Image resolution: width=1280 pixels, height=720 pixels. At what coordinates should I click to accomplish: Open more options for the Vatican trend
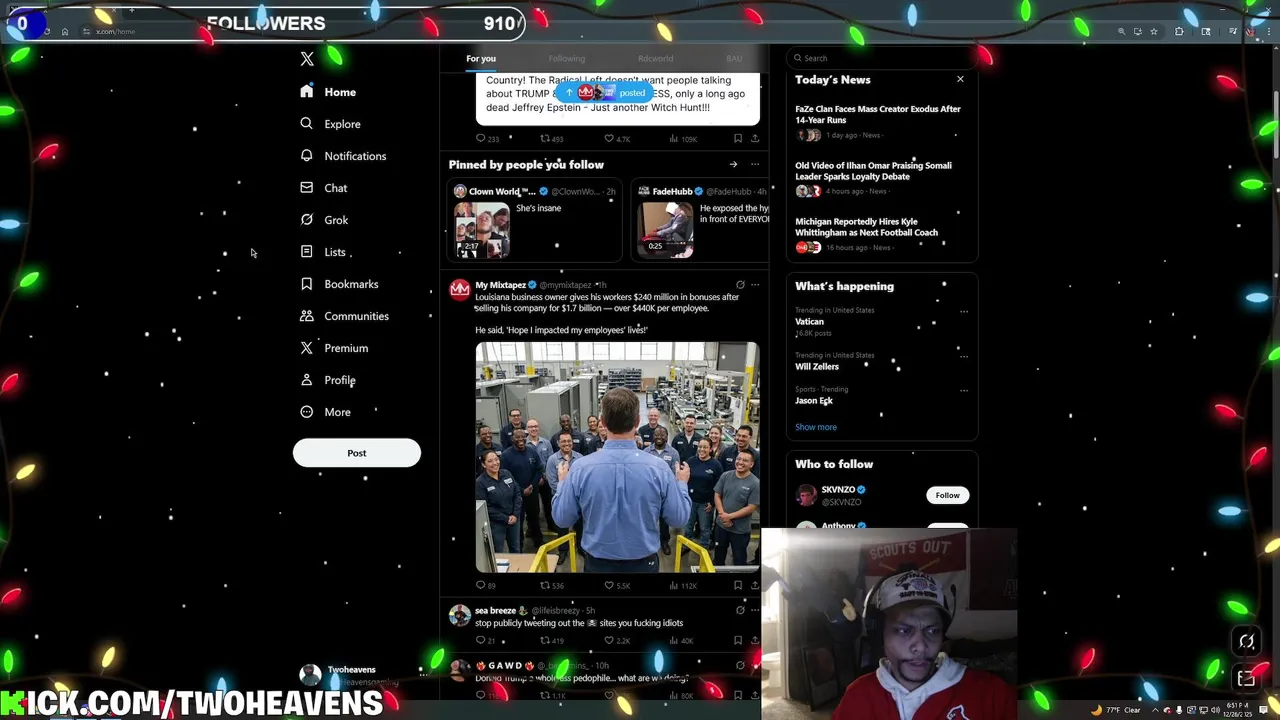(964, 311)
